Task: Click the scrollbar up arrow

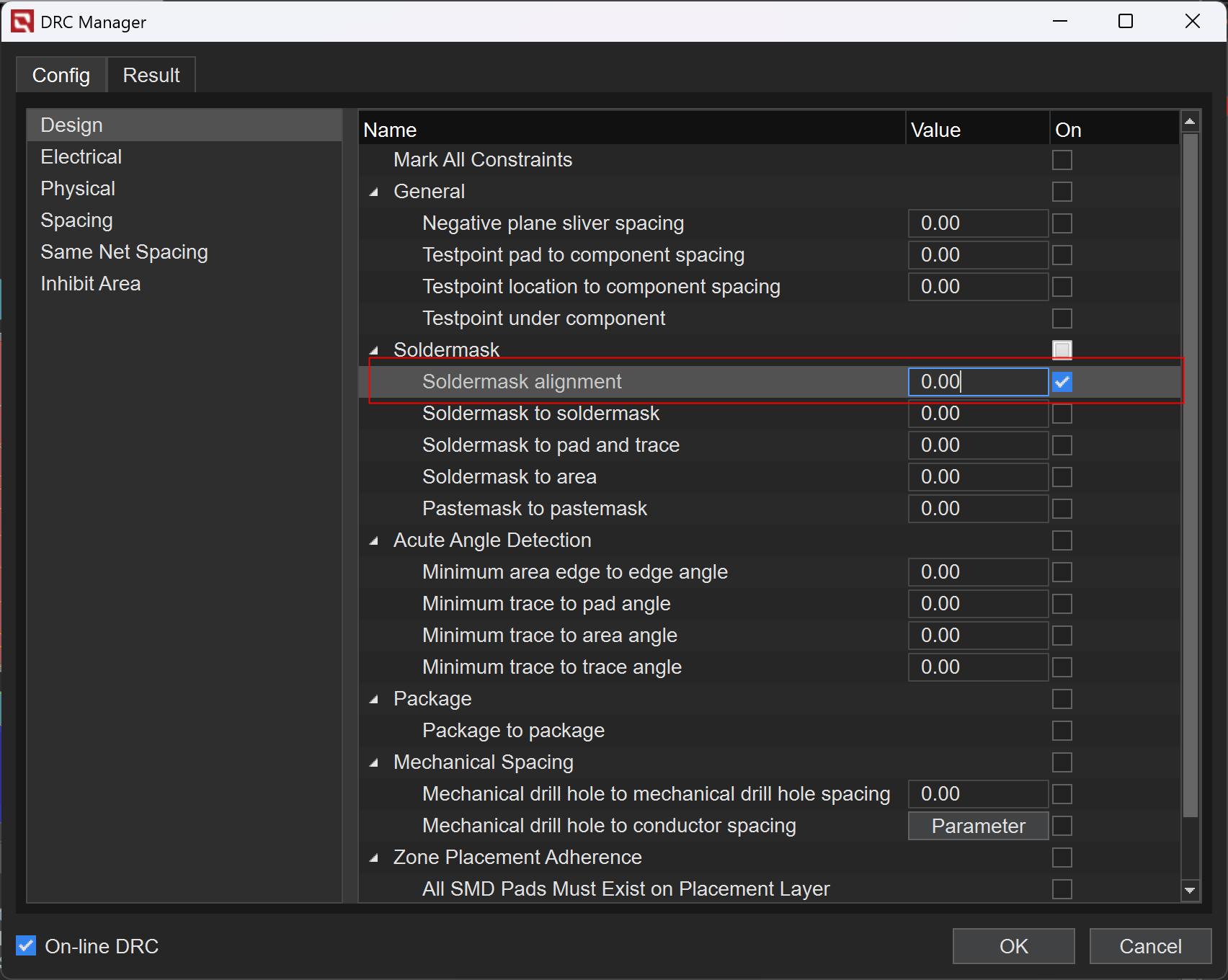Action: pos(1190,122)
